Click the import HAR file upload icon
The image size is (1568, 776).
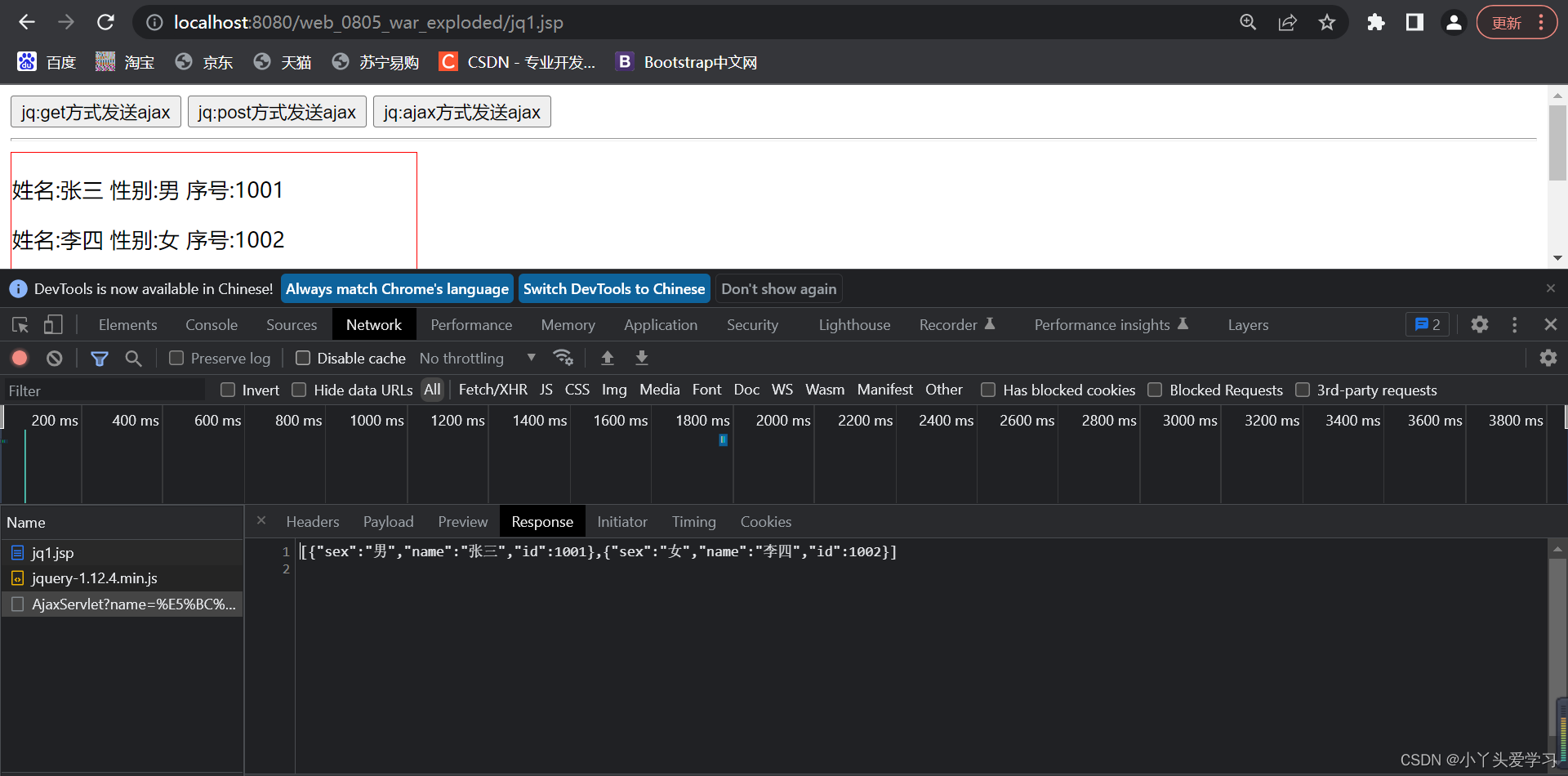(x=608, y=358)
